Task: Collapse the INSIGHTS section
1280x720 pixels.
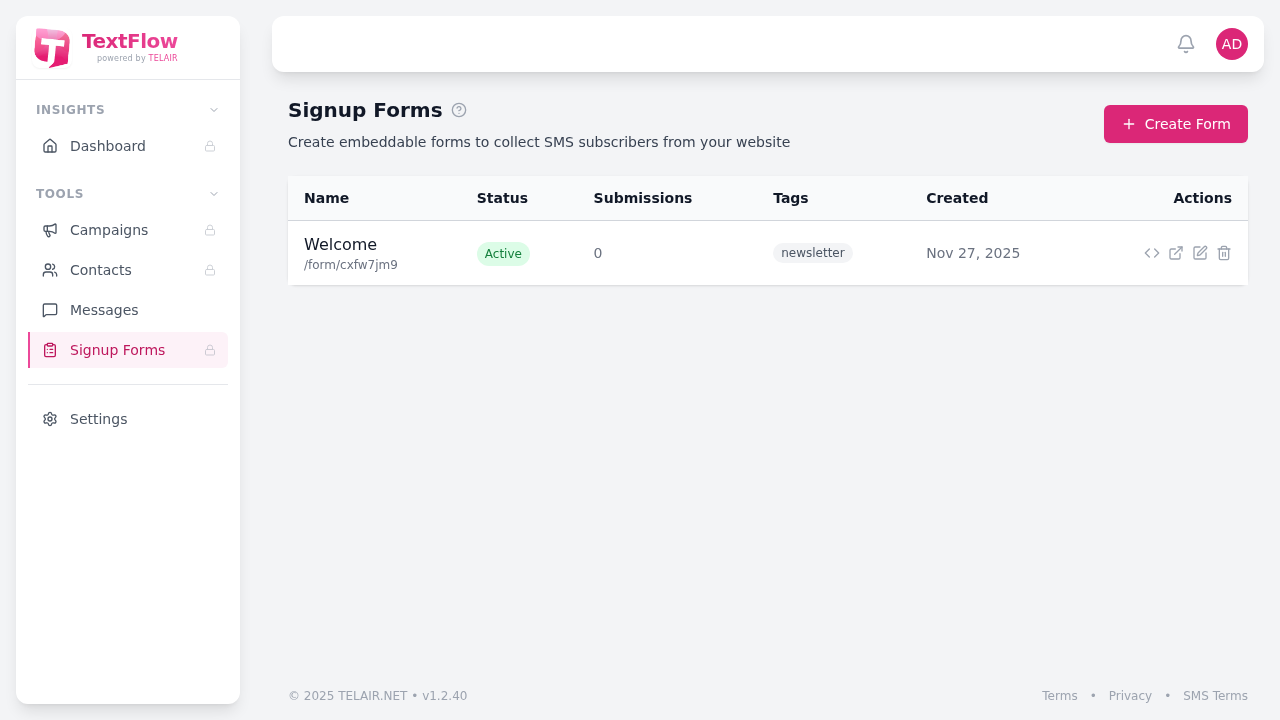Action: click(213, 110)
